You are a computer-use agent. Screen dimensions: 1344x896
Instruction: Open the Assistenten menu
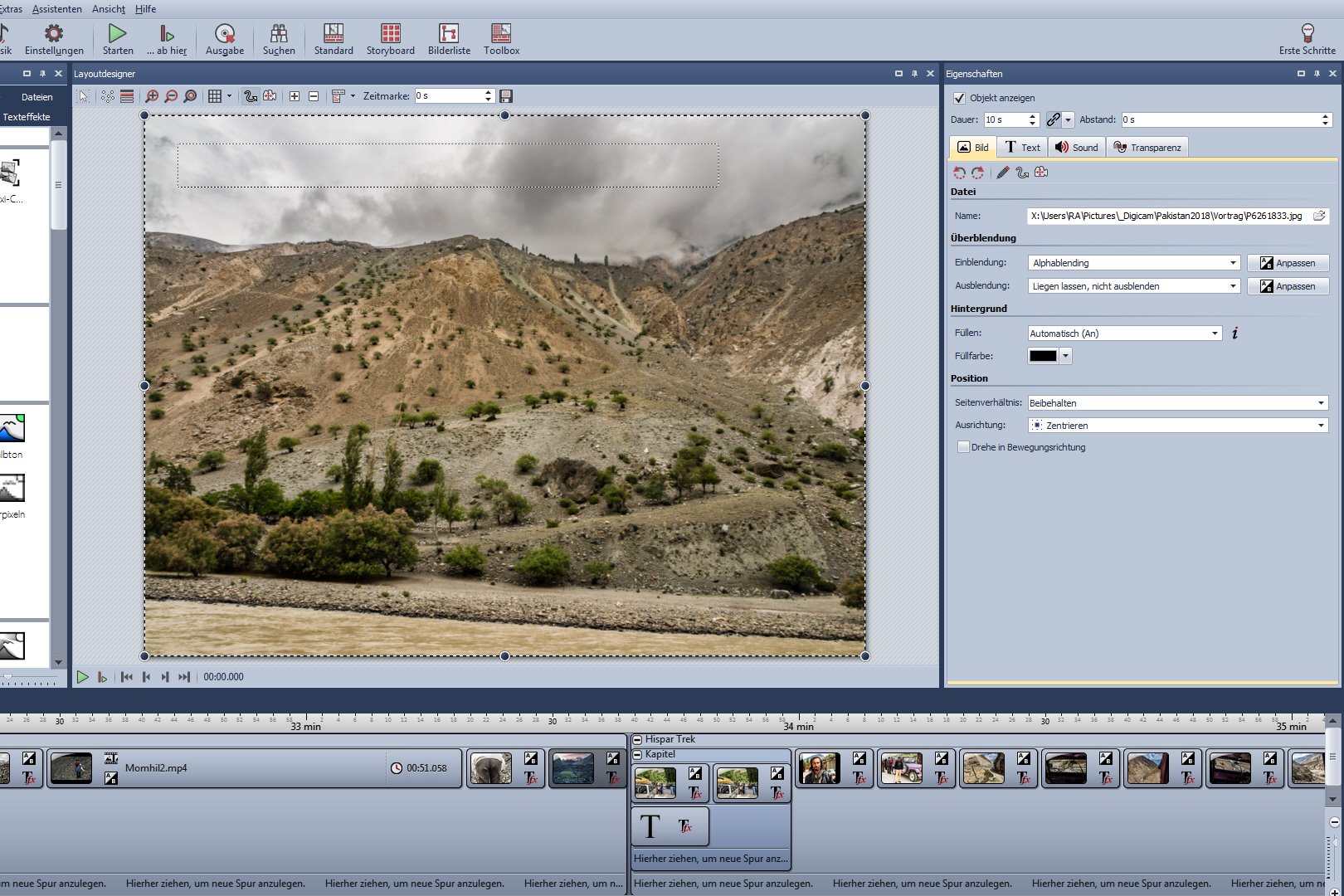pos(57,9)
